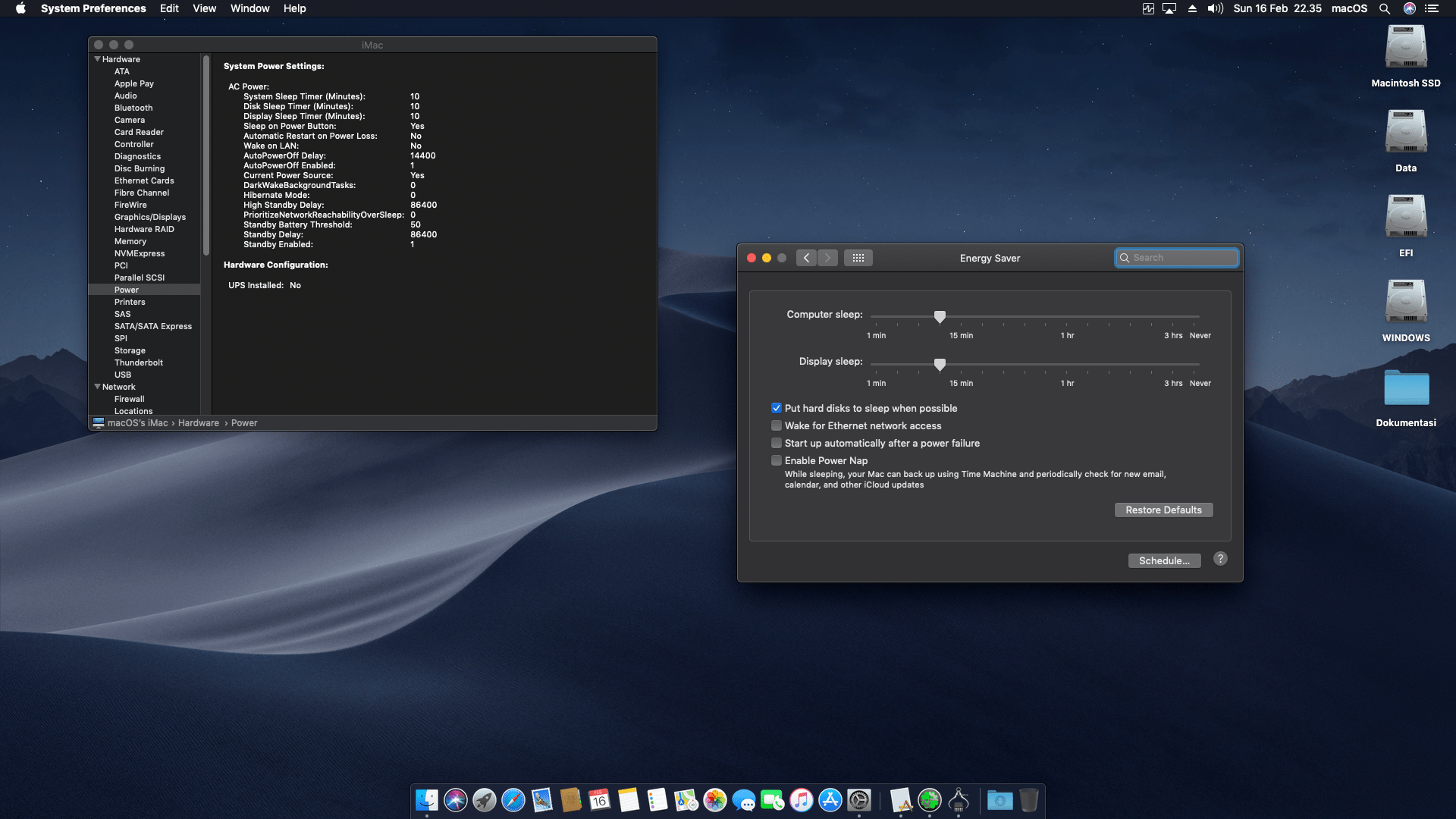Click Display sleep slider thumb

point(940,364)
